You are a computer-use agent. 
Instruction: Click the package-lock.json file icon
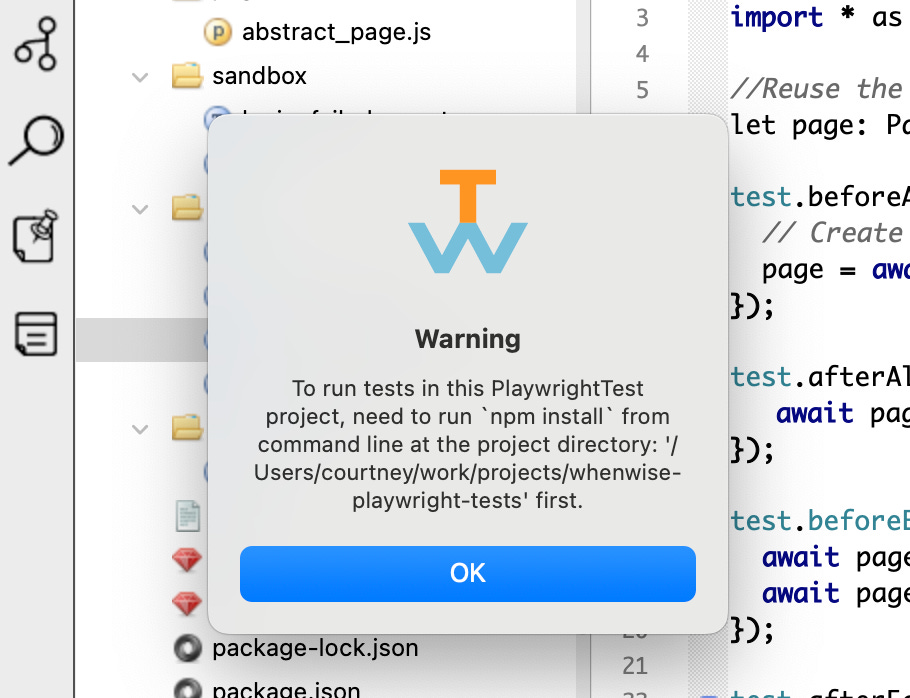pyautogui.click(x=187, y=648)
